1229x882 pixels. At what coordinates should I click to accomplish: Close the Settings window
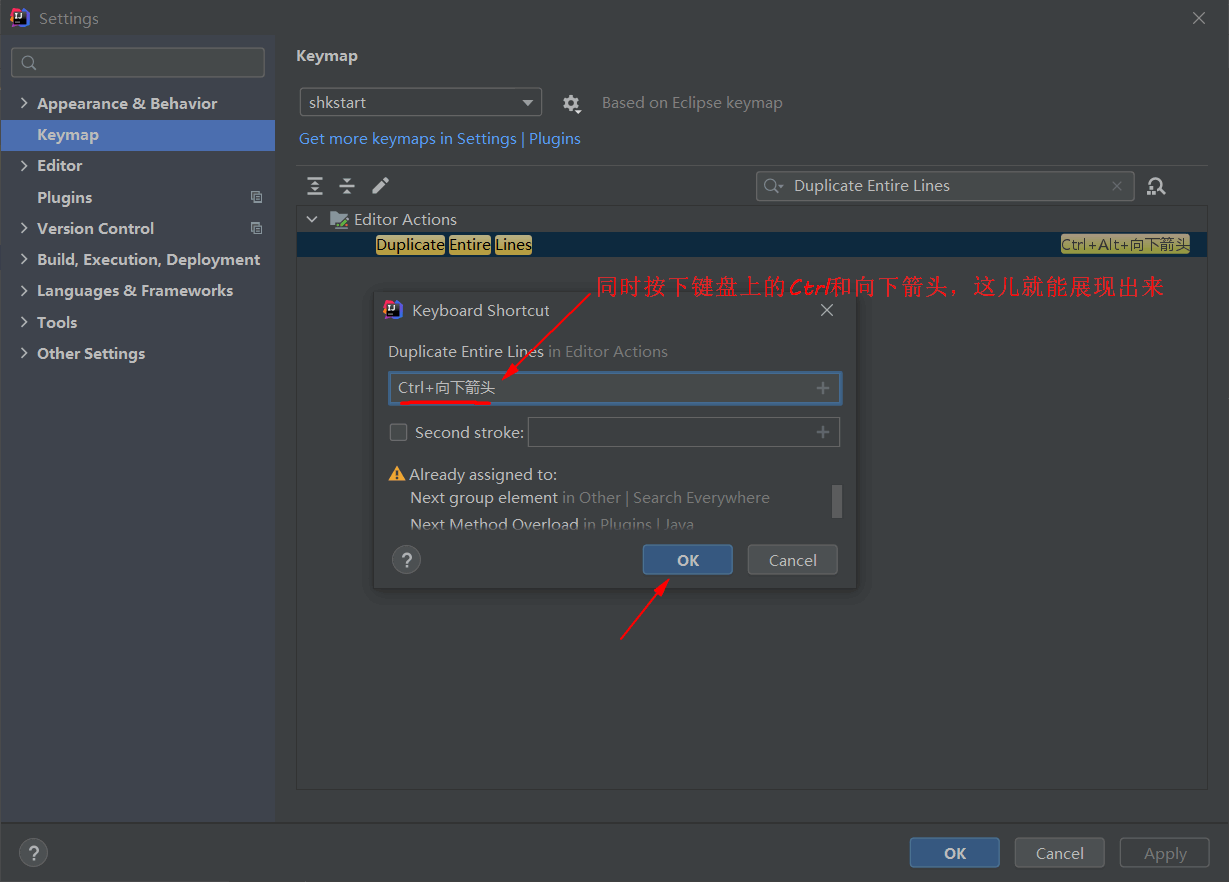pyautogui.click(x=1199, y=18)
